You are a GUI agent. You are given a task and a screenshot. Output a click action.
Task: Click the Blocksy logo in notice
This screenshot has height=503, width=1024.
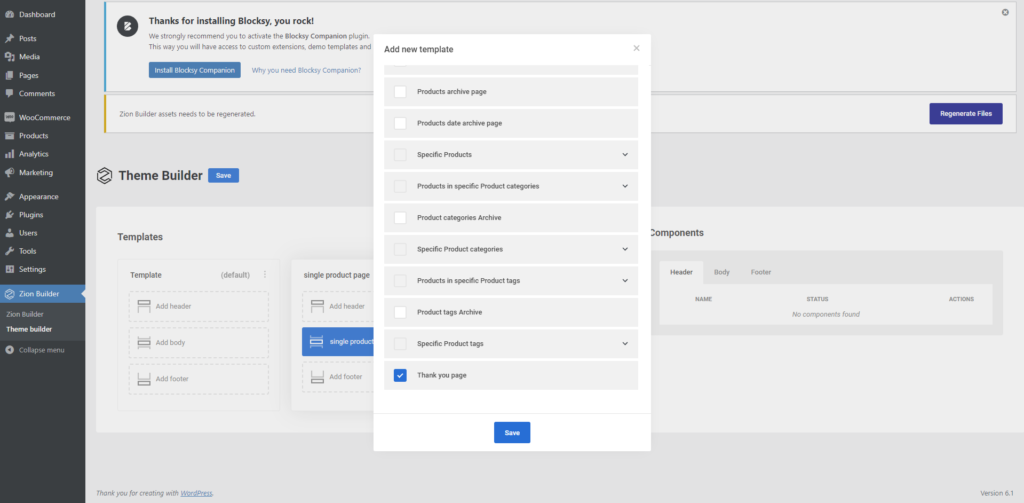(127, 27)
